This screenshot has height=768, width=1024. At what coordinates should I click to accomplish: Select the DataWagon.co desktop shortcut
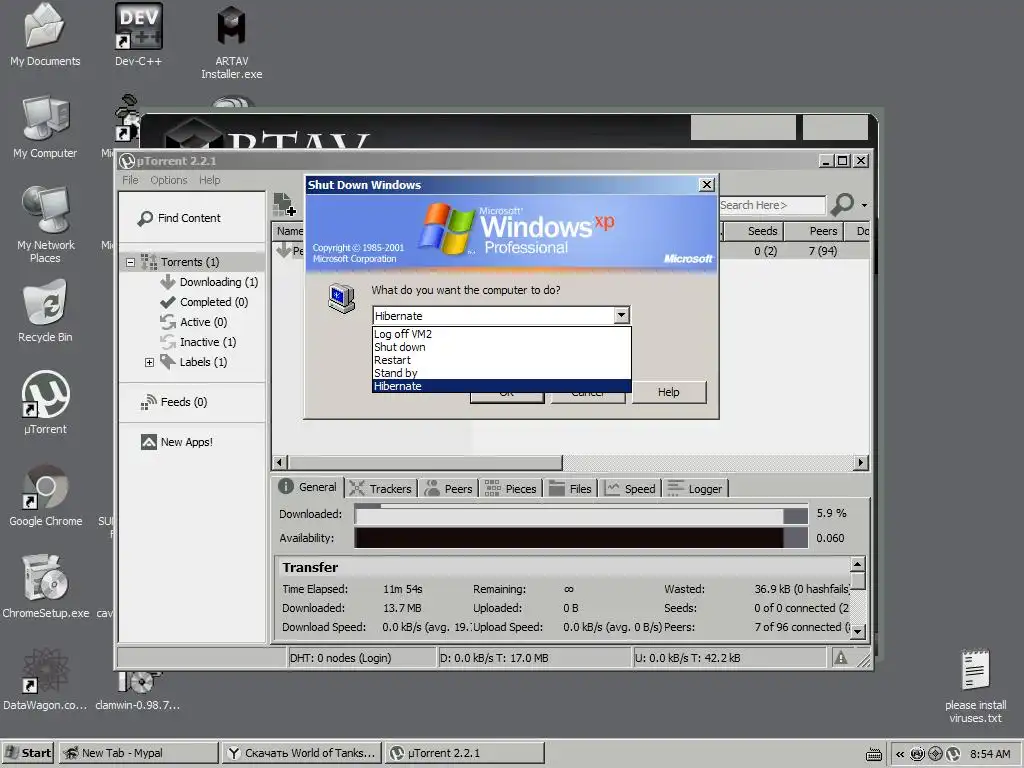point(44,679)
